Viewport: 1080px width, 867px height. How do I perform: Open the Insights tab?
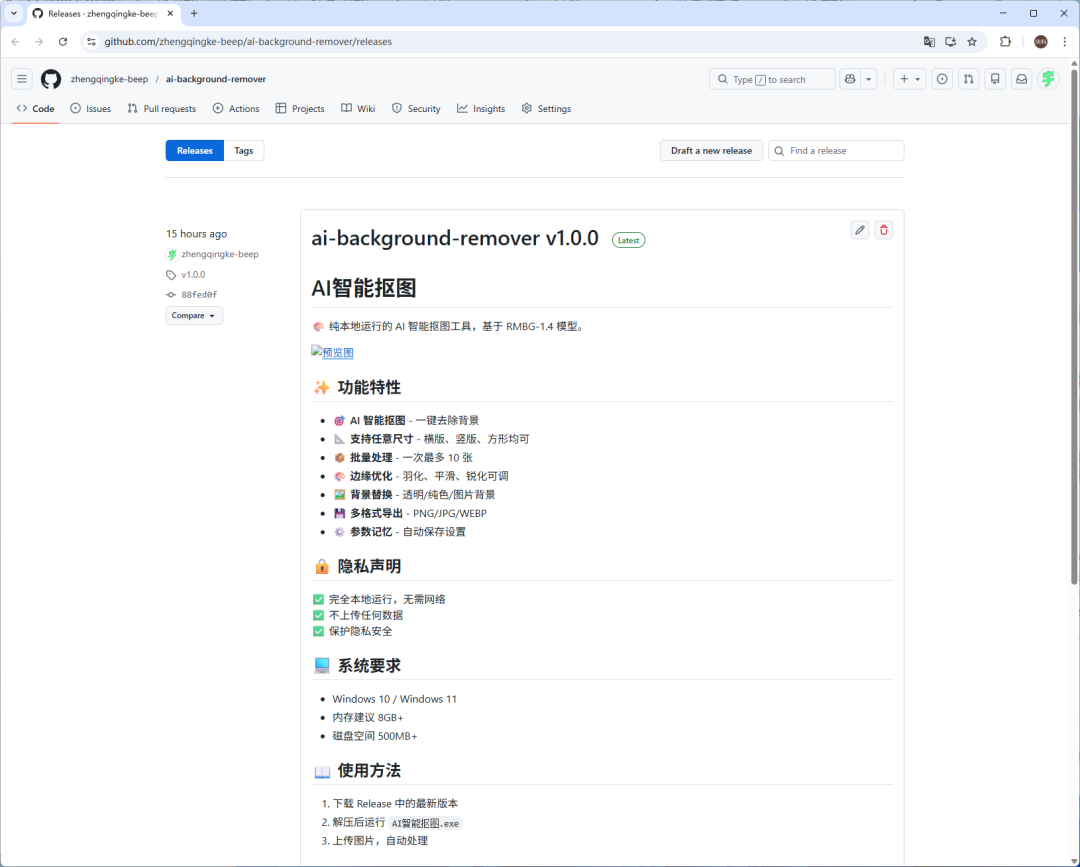coord(481,109)
